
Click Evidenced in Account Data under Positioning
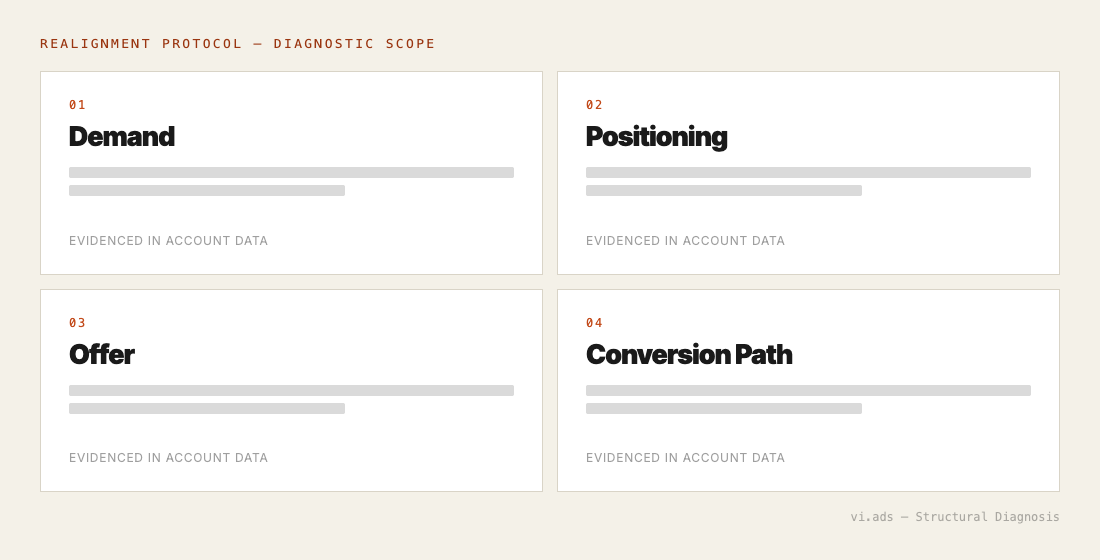(685, 241)
